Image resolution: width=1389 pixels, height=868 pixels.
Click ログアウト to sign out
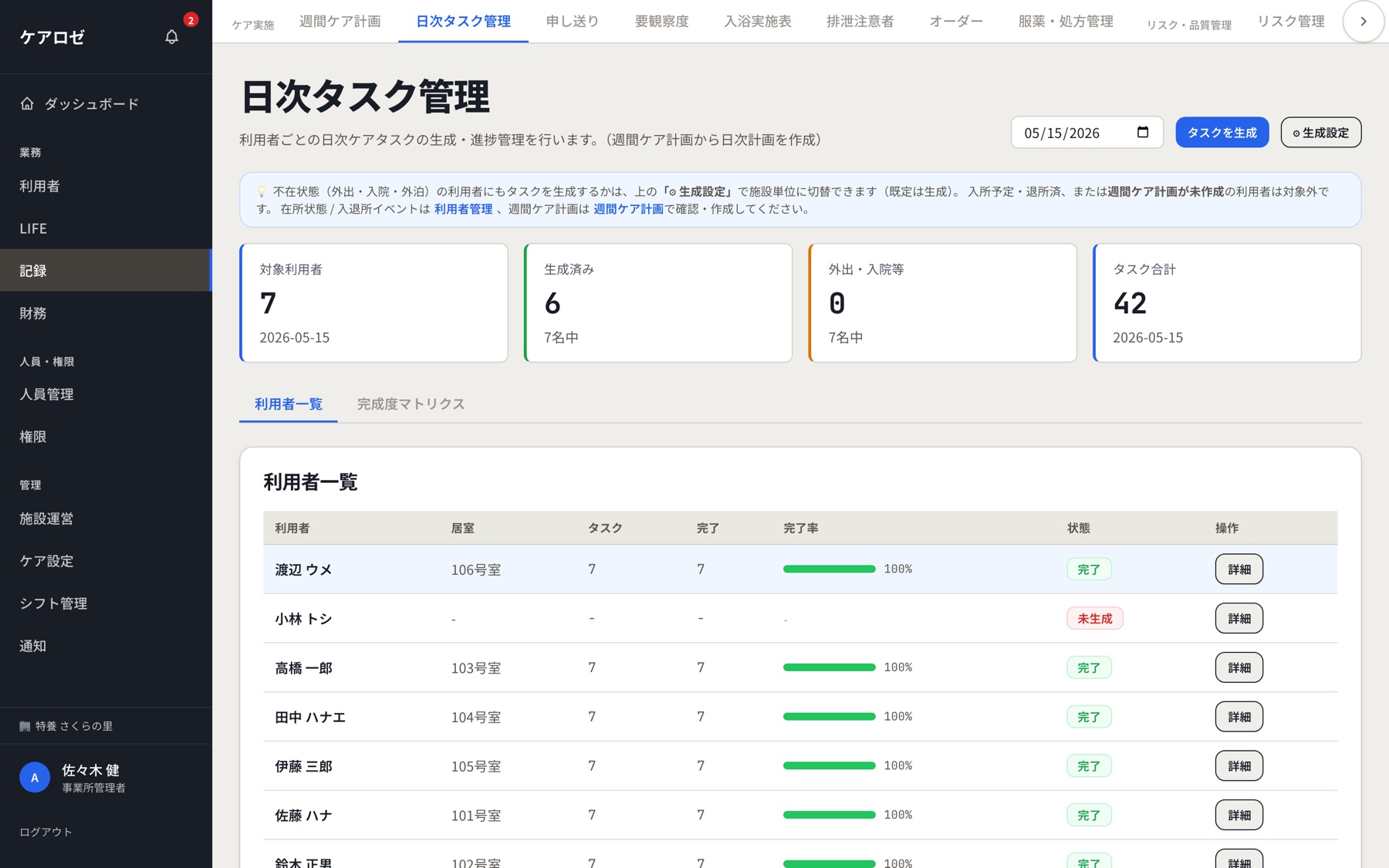click(46, 832)
